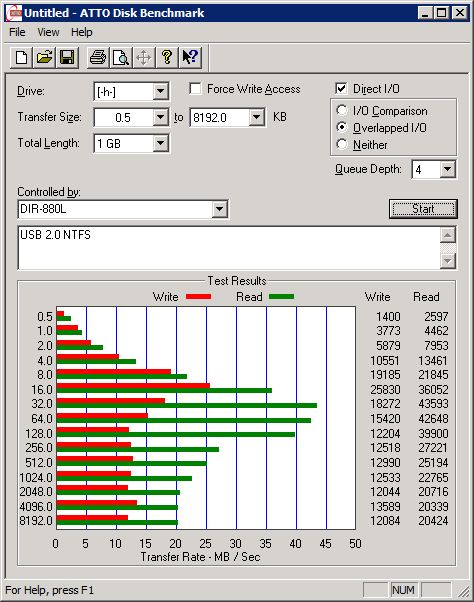This screenshot has height=602, width=474.
Task: Expand the Queue Depth dropdown
Action: pos(448,169)
